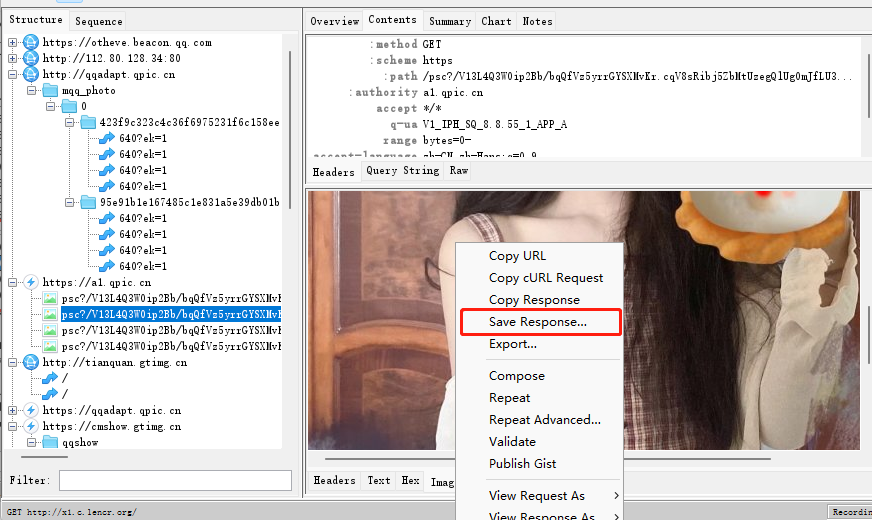The width and height of the screenshot is (872, 520).
Task: Open the Chart tab
Action: 496,21
